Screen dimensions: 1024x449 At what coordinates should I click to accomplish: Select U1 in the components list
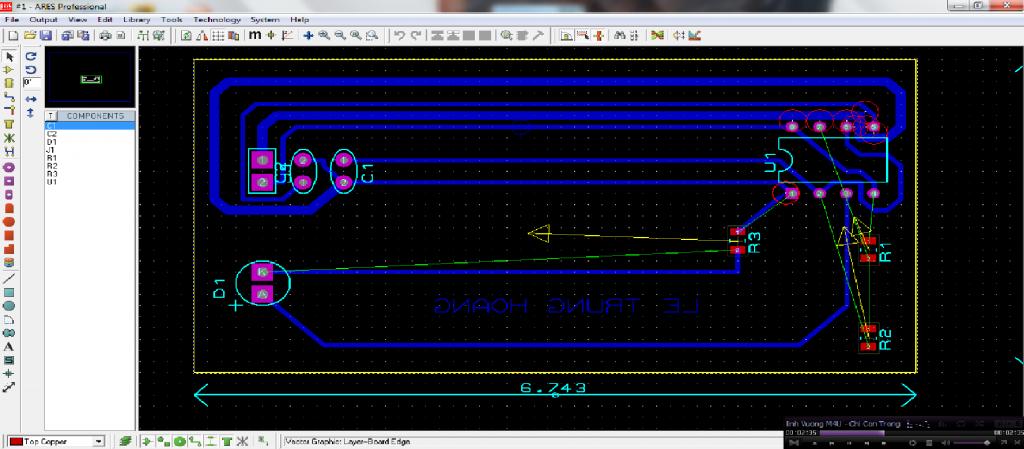[x=52, y=182]
